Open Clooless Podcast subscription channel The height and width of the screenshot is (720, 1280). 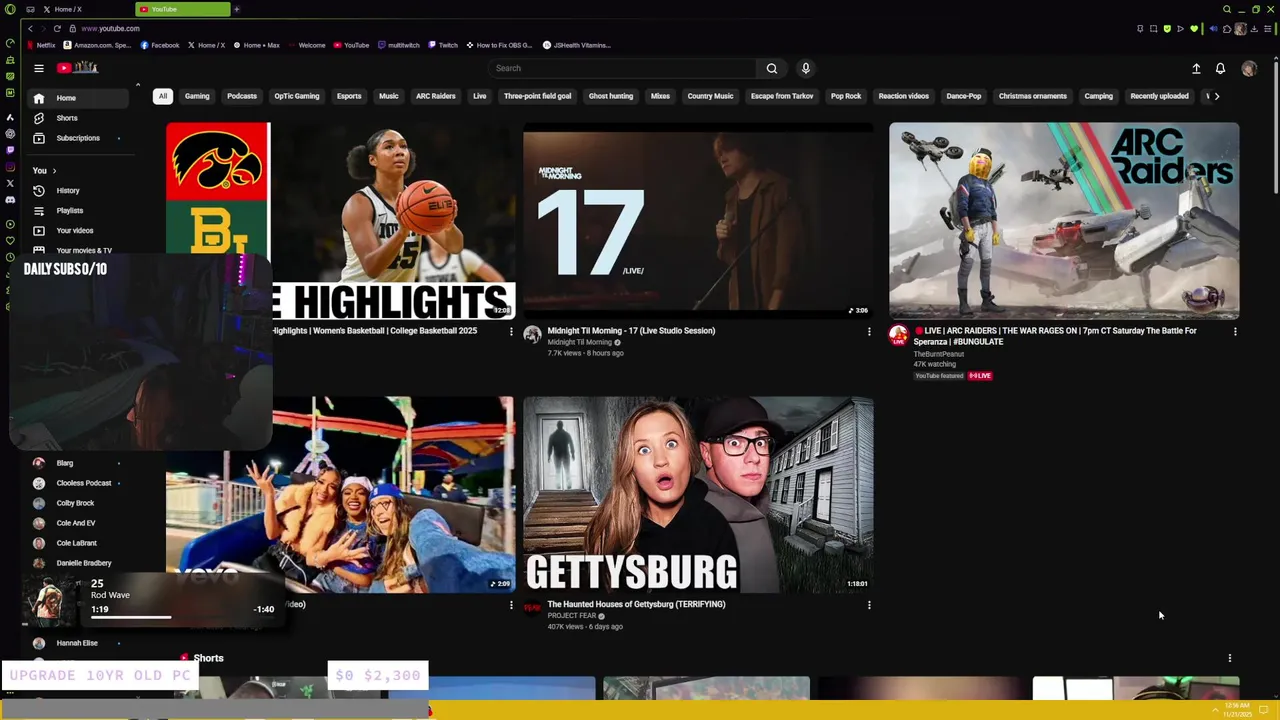point(76,483)
